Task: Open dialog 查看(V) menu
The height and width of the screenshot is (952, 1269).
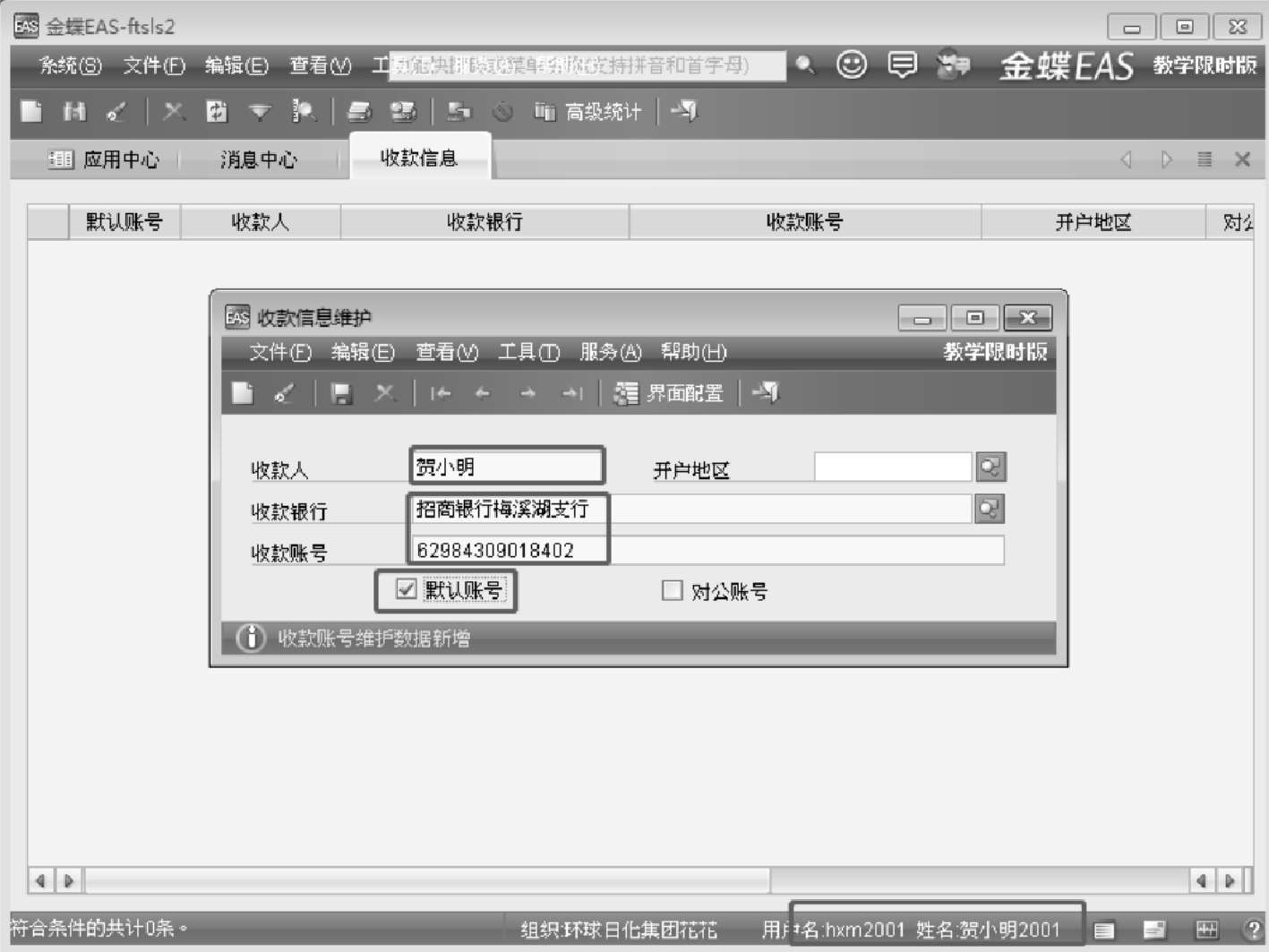Action: pyautogui.click(x=447, y=352)
